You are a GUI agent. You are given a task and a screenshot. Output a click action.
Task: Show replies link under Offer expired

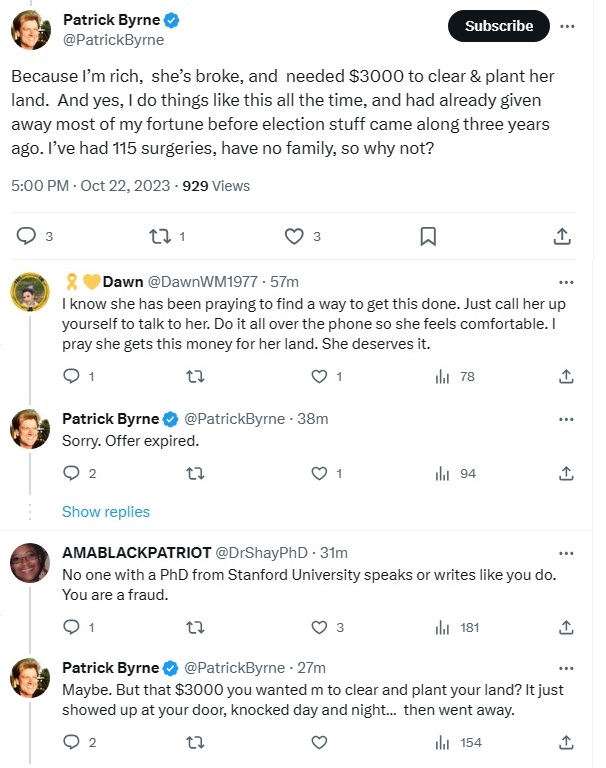[x=106, y=511]
